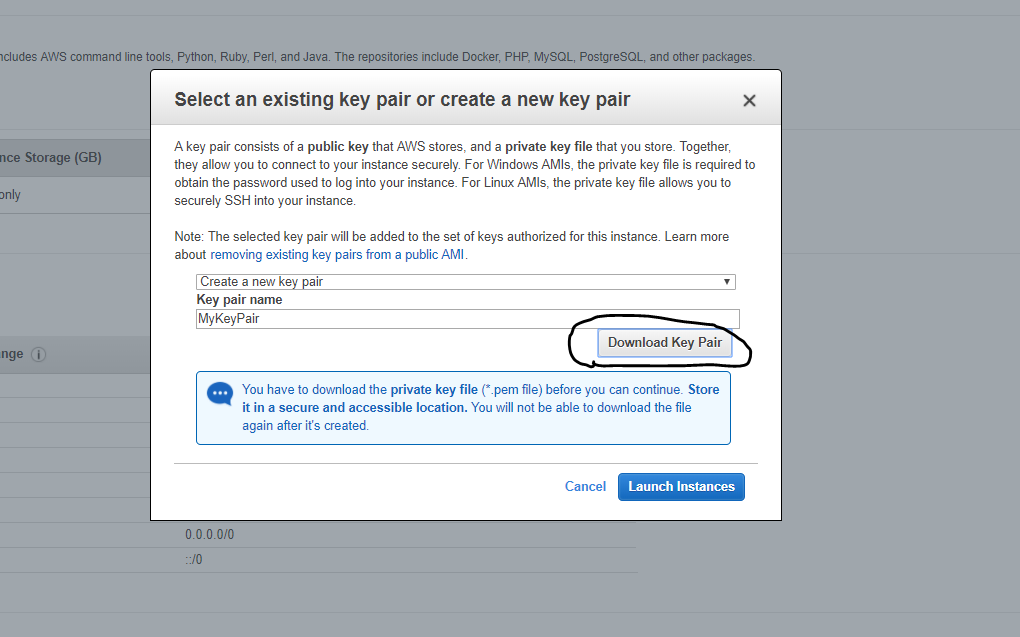Screen dimensions: 1020x637
Task: Click the note paragraph starting 'Note: The selected'
Action: (x=451, y=245)
